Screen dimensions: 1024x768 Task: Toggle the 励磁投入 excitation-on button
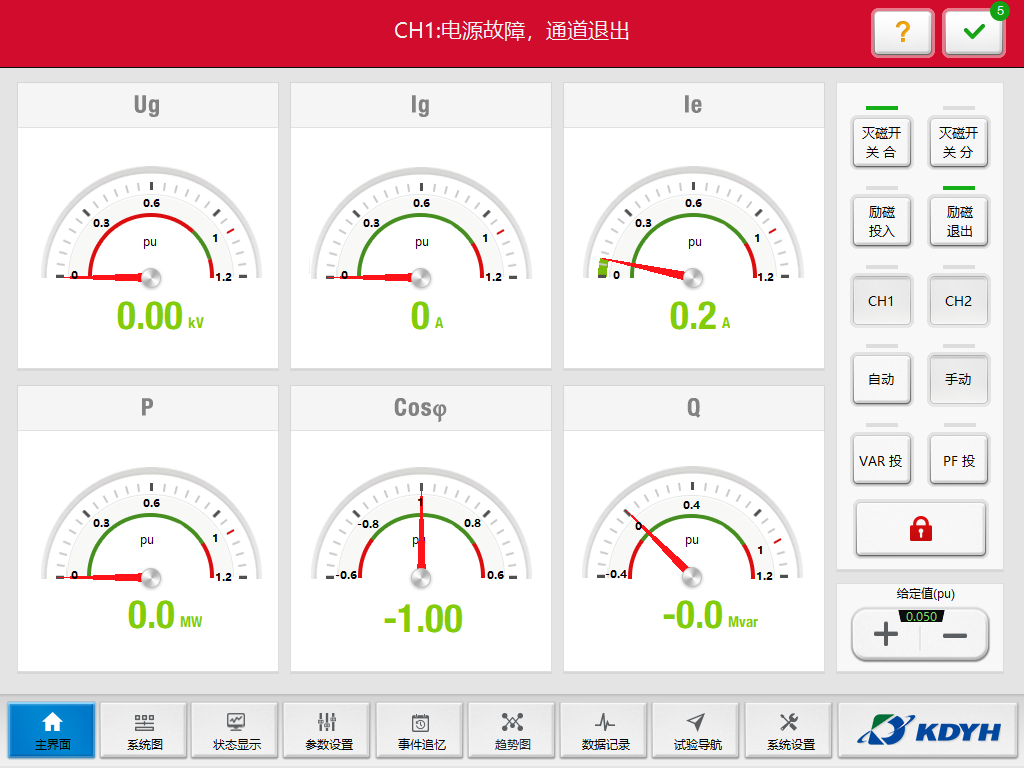(x=881, y=221)
